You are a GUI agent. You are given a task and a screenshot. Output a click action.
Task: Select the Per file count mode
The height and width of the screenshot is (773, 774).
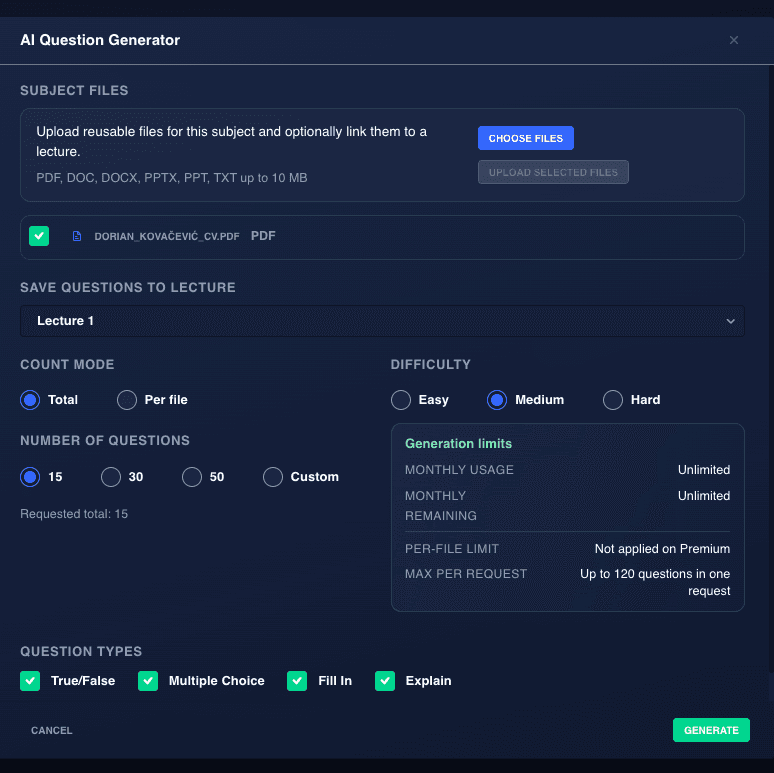click(x=127, y=400)
